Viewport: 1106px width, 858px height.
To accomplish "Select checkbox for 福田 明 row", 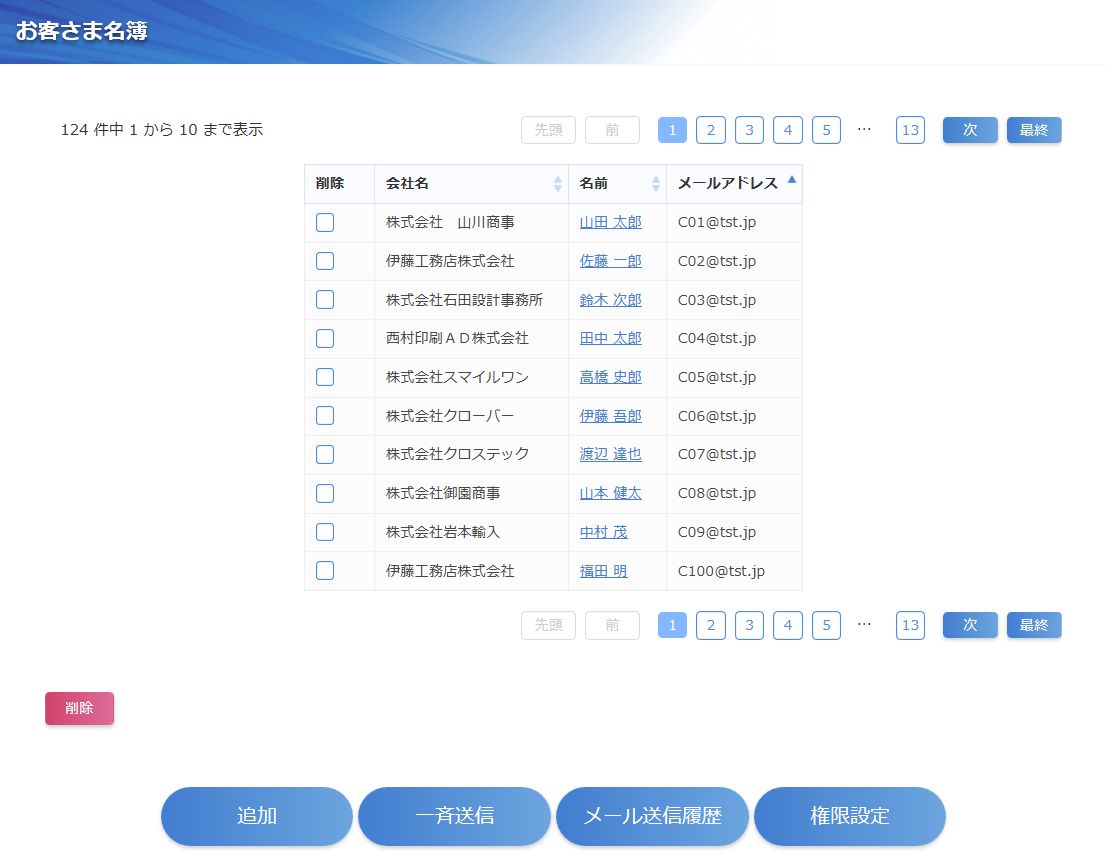I will click(x=325, y=571).
